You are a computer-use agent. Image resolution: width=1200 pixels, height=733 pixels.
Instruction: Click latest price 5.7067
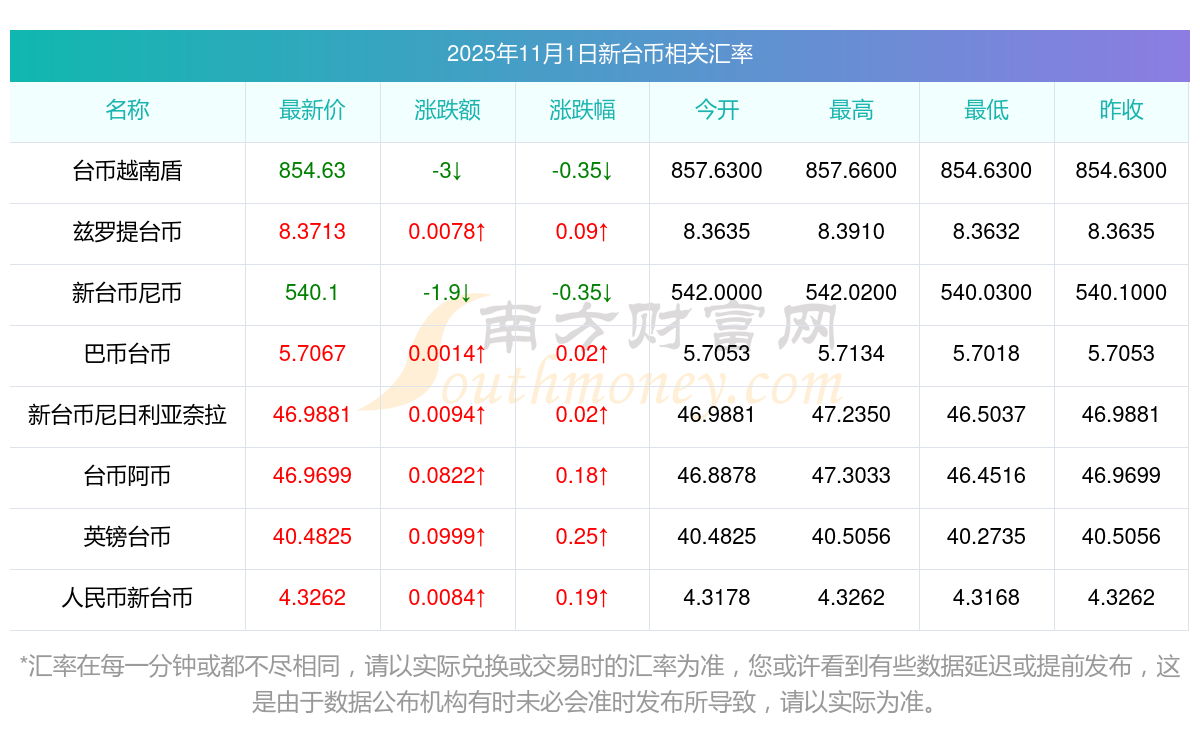(312, 354)
